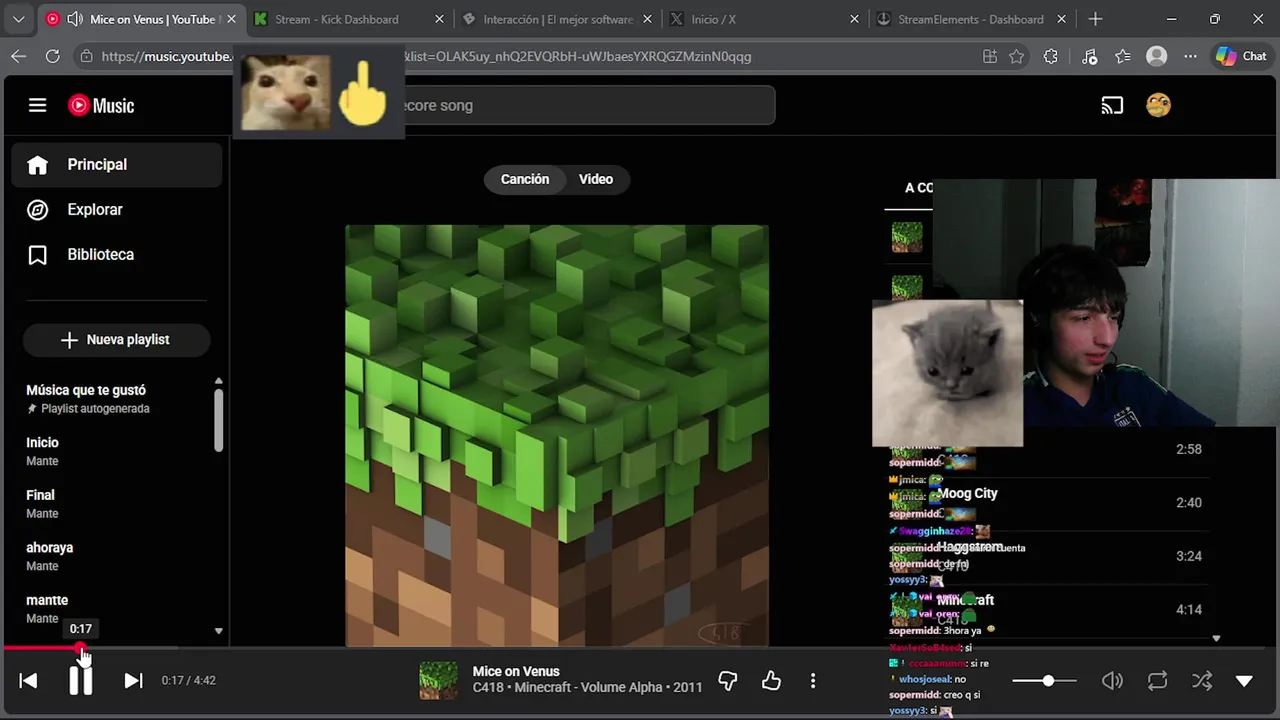
Task: Open more actions for current song
Action: click(x=813, y=681)
